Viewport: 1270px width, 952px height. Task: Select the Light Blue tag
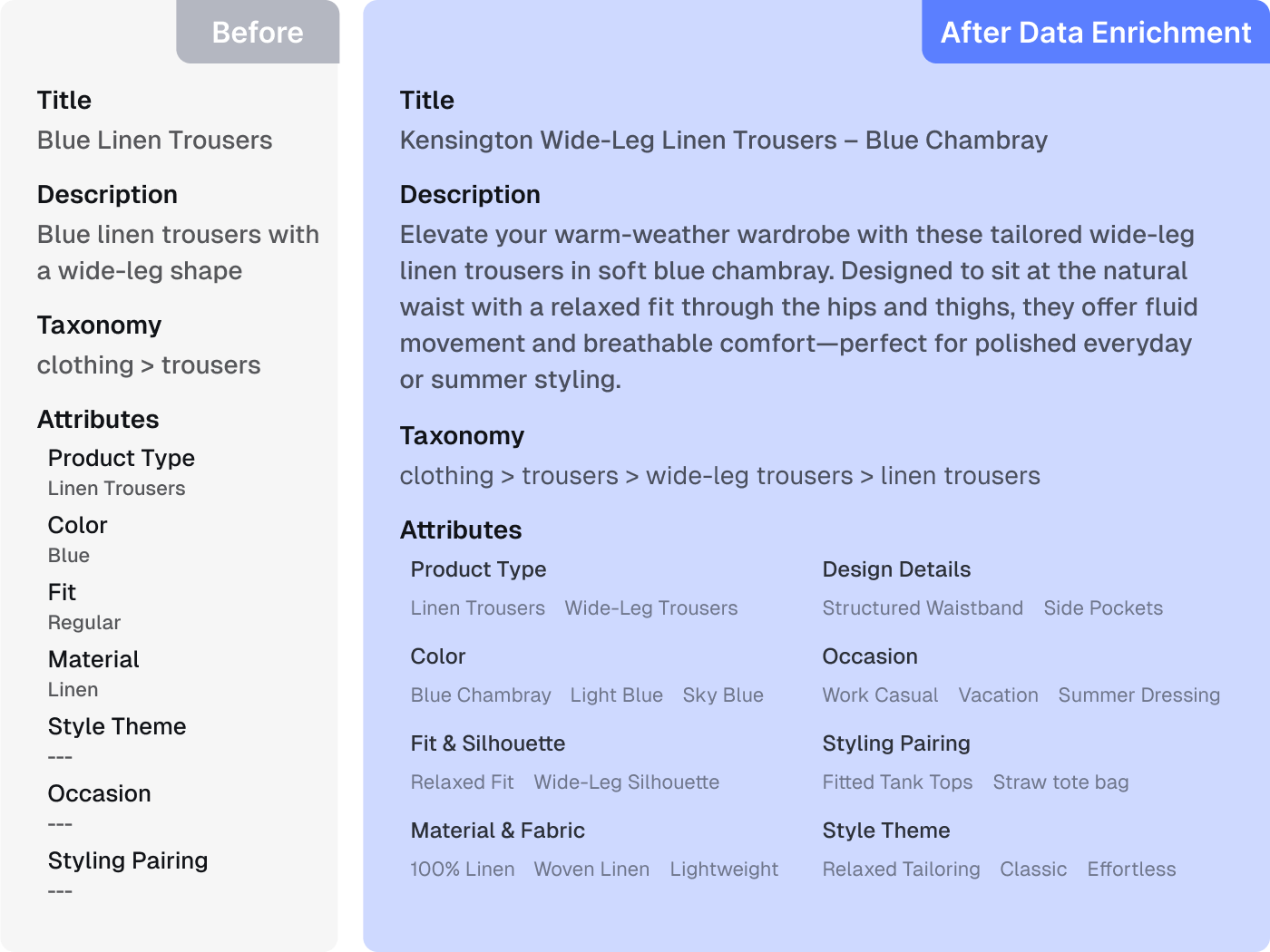coord(616,695)
